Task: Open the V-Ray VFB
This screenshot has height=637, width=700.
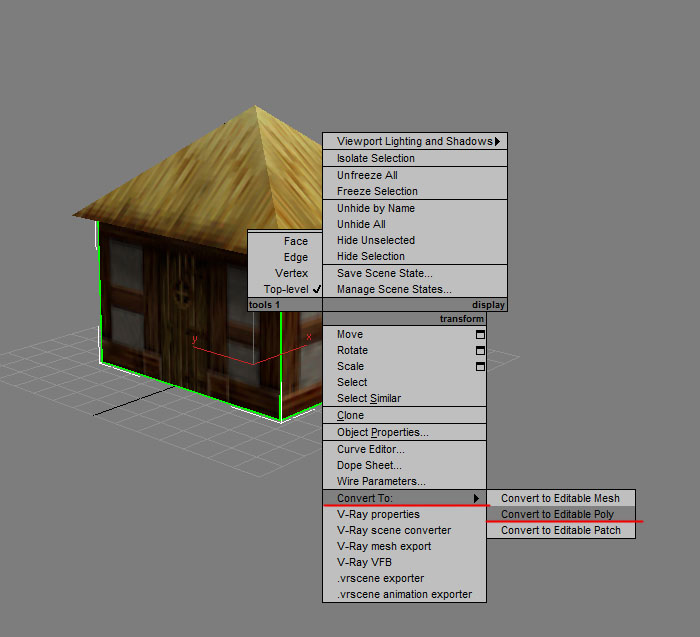Action: [404, 562]
